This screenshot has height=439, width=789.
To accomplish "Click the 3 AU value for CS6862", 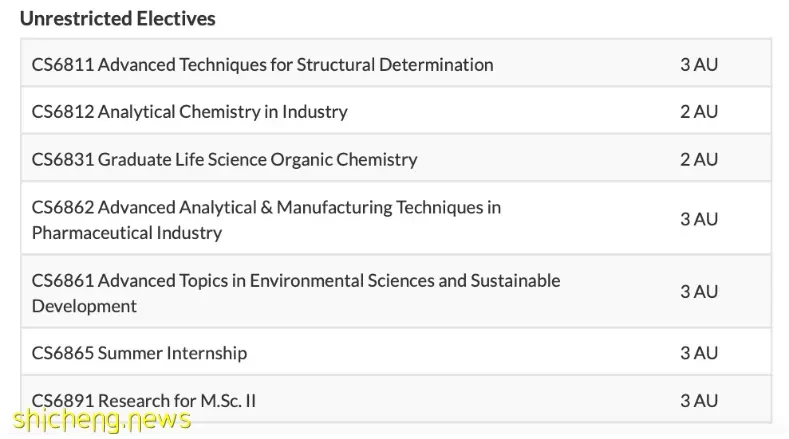I will [x=699, y=219].
